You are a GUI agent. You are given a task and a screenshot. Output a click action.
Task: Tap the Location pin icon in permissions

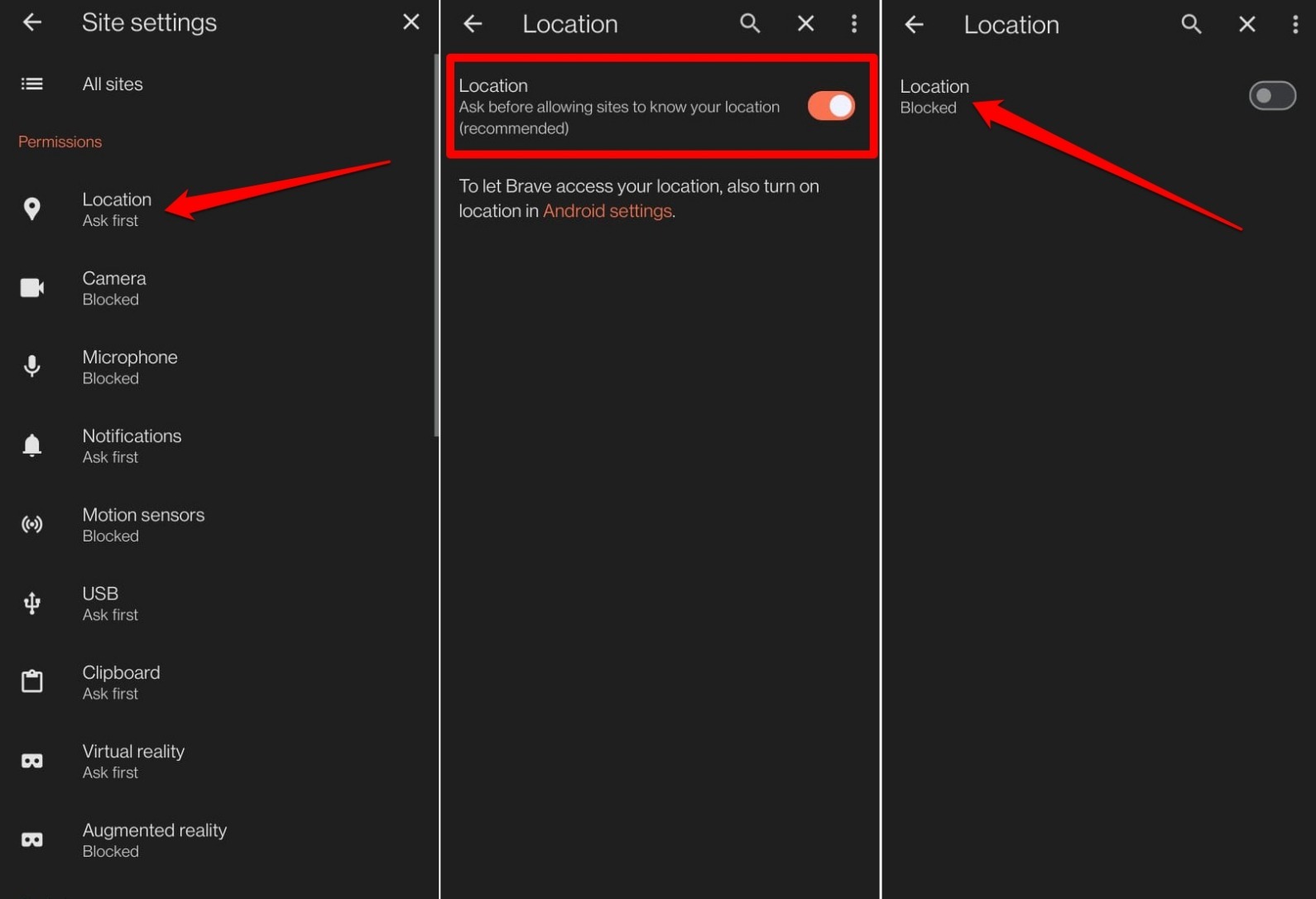tap(32, 209)
